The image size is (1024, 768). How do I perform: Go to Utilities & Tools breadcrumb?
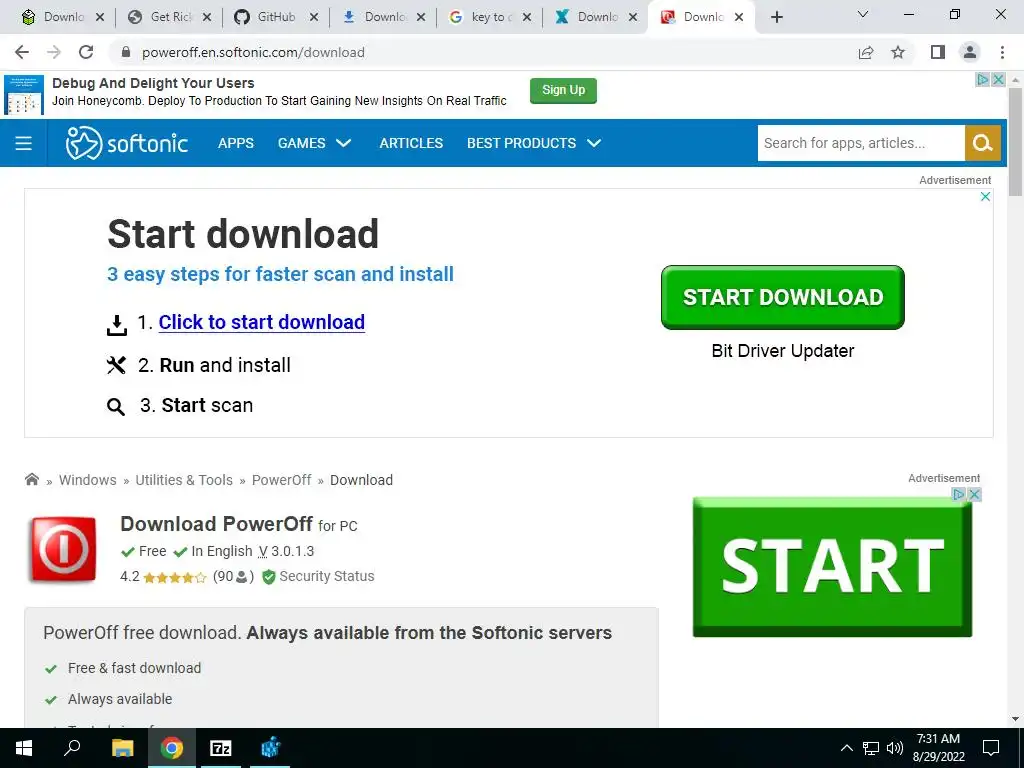(184, 480)
